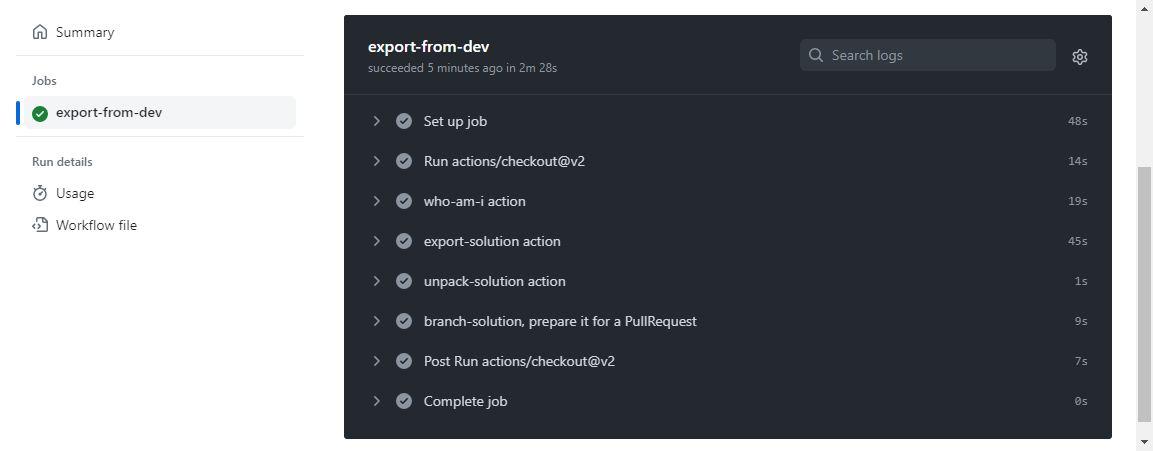Click the check icon for Run actions/checkout@v2

(x=404, y=160)
